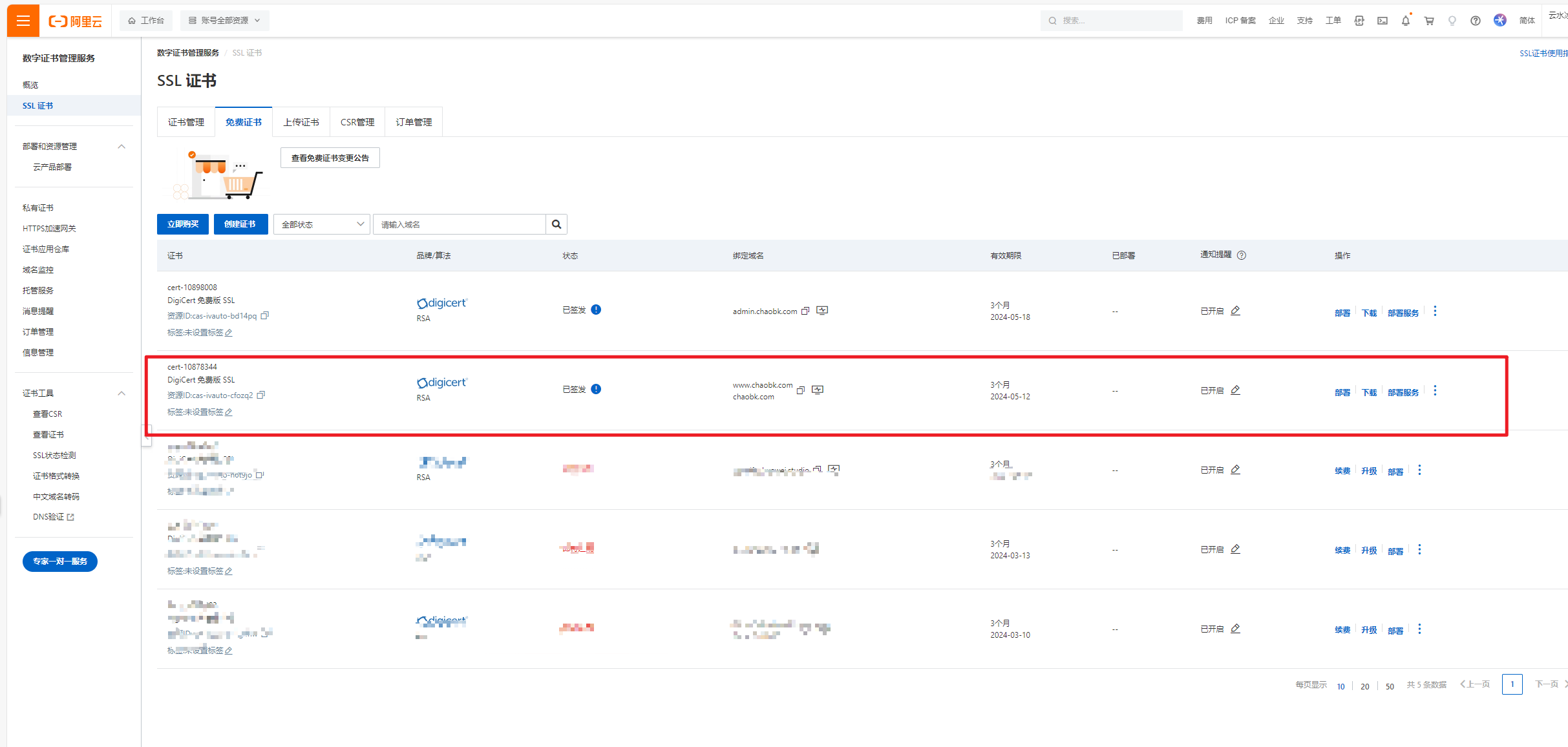Click the notification bell icon in the top bar
This screenshot has width=1568, height=747.
coord(1405,19)
